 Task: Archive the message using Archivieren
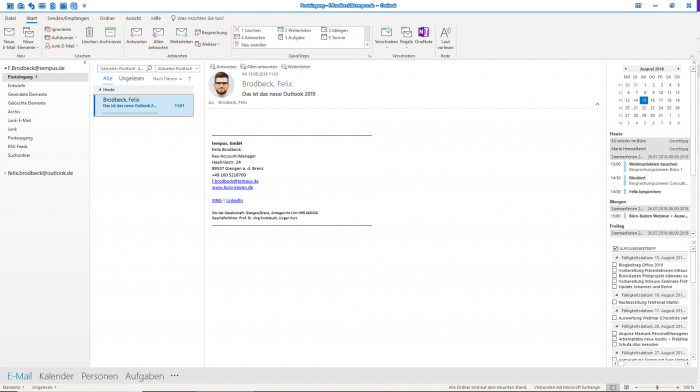click(110, 36)
